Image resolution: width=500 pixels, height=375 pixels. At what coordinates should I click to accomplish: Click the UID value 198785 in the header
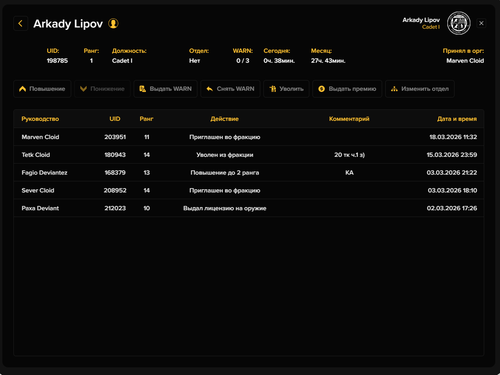click(x=57, y=61)
